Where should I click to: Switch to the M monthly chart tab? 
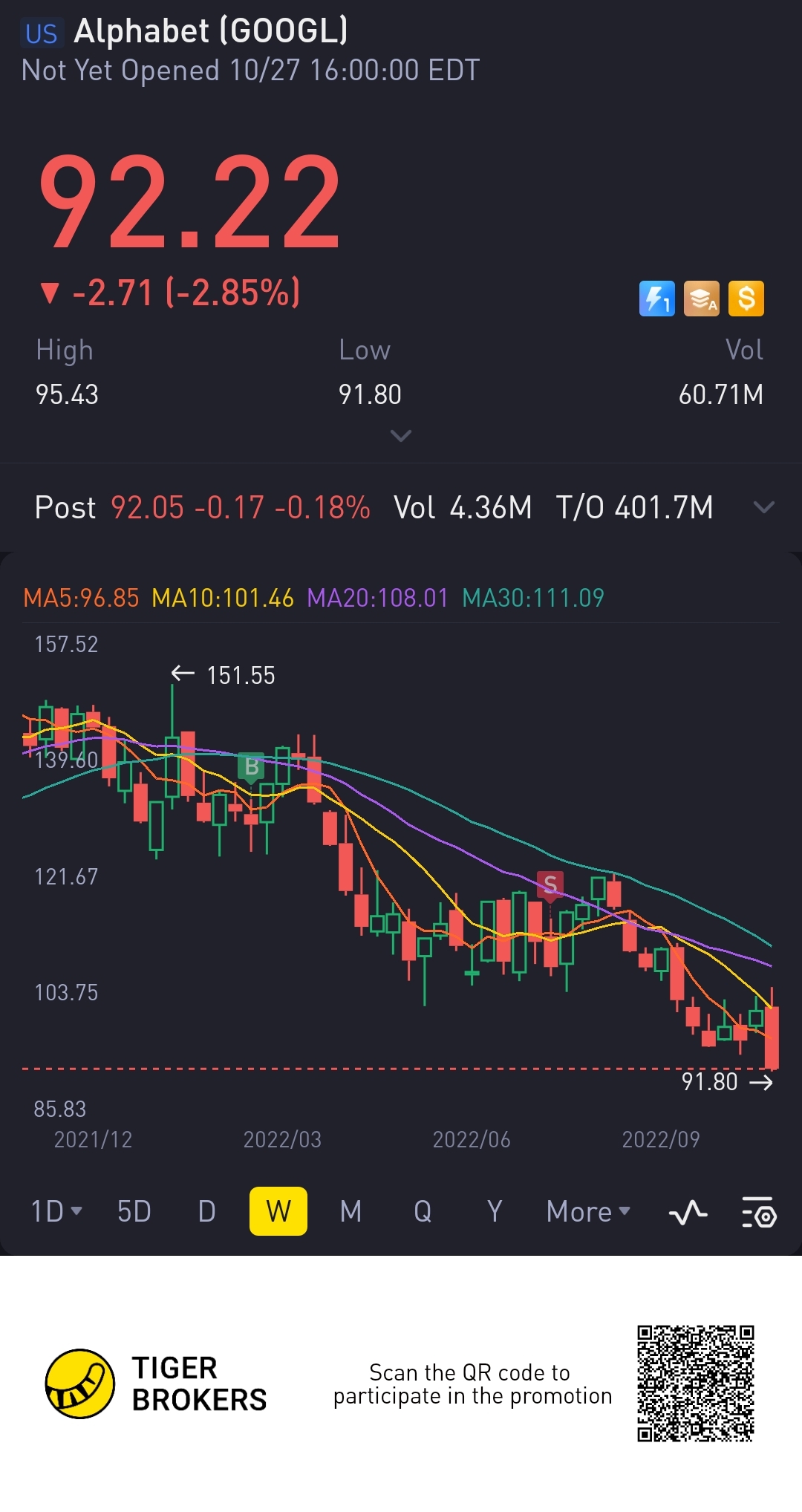click(351, 1211)
